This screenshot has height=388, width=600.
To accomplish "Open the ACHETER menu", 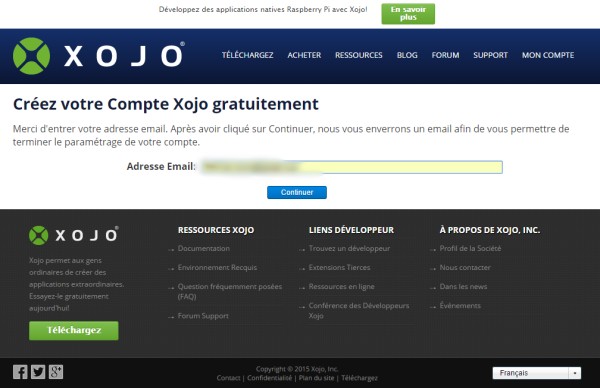I will [x=304, y=55].
